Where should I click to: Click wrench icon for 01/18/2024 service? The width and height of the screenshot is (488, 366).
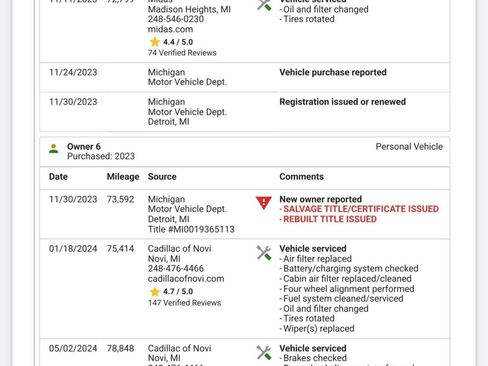tap(264, 253)
